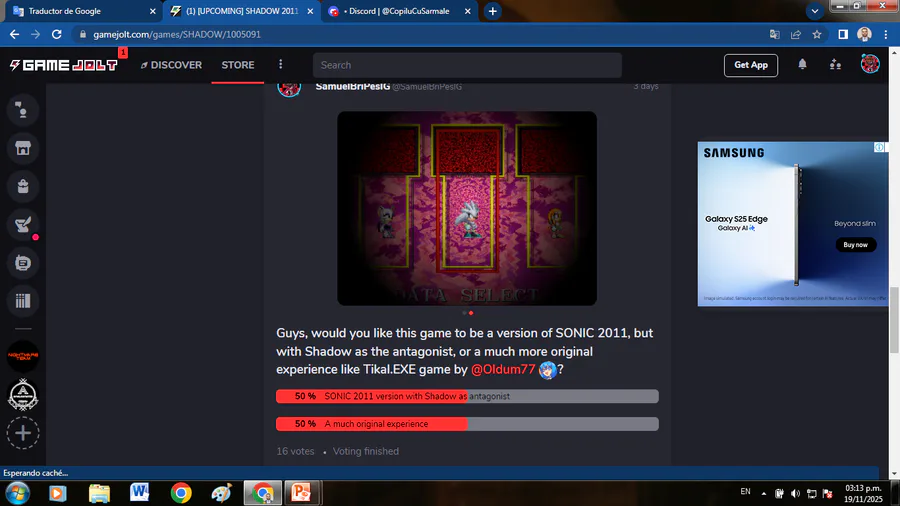The image size is (900, 506).
Task: Bookmark the page with star icon
Action: pyautogui.click(x=817, y=34)
